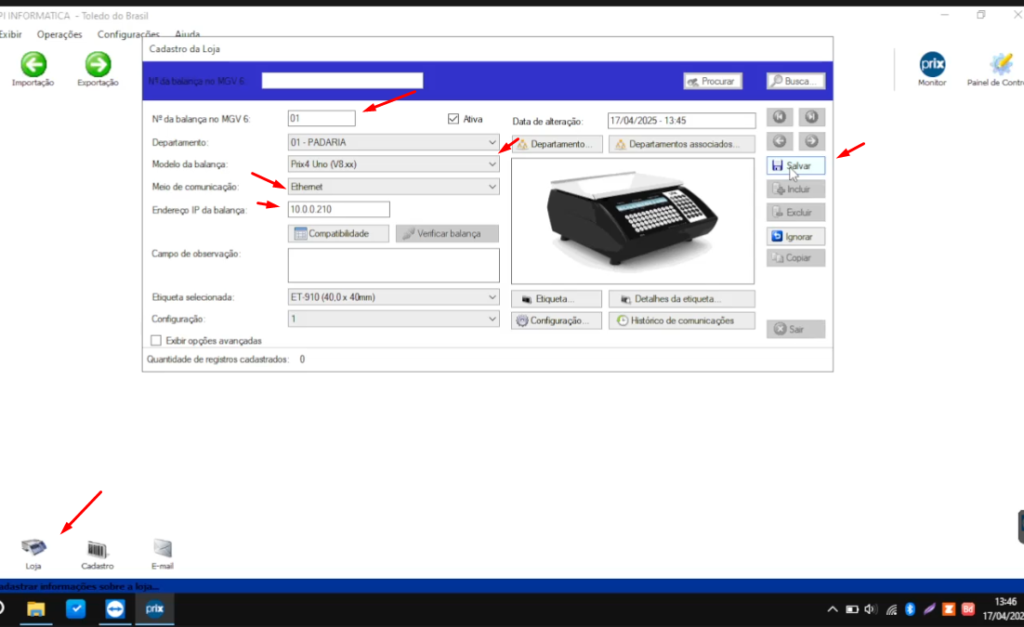The image size is (1024, 627).
Task: Click the Salvar button
Action: pyautogui.click(x=796, y=165)
